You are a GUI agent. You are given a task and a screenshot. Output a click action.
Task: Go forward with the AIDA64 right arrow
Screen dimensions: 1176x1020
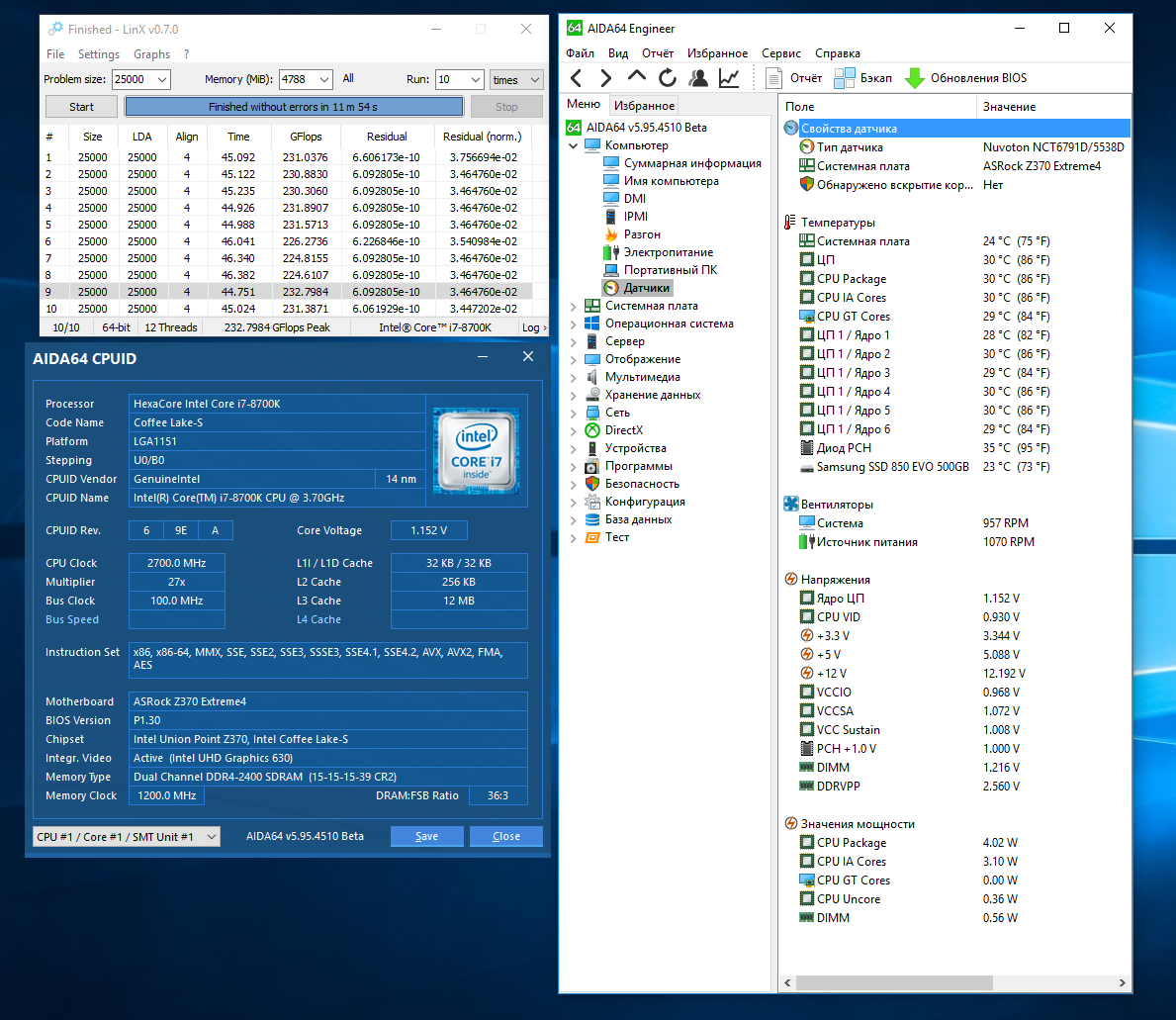click(606, 78)
